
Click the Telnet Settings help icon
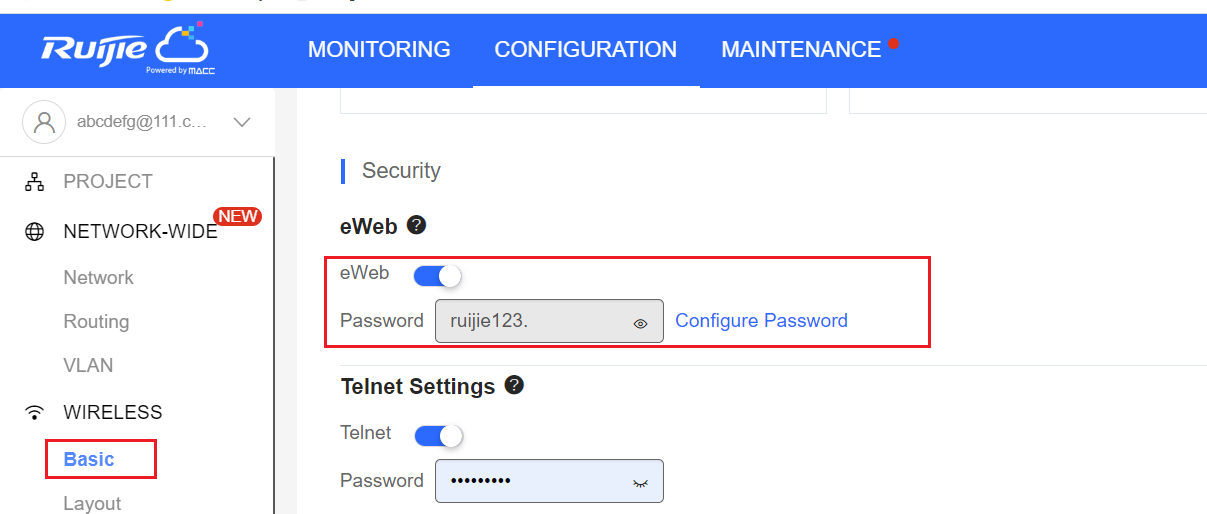tap(514, 385)
